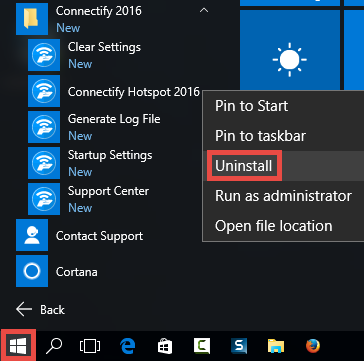Click the Connectify Hotspot 2016 label

pos(134,92)
